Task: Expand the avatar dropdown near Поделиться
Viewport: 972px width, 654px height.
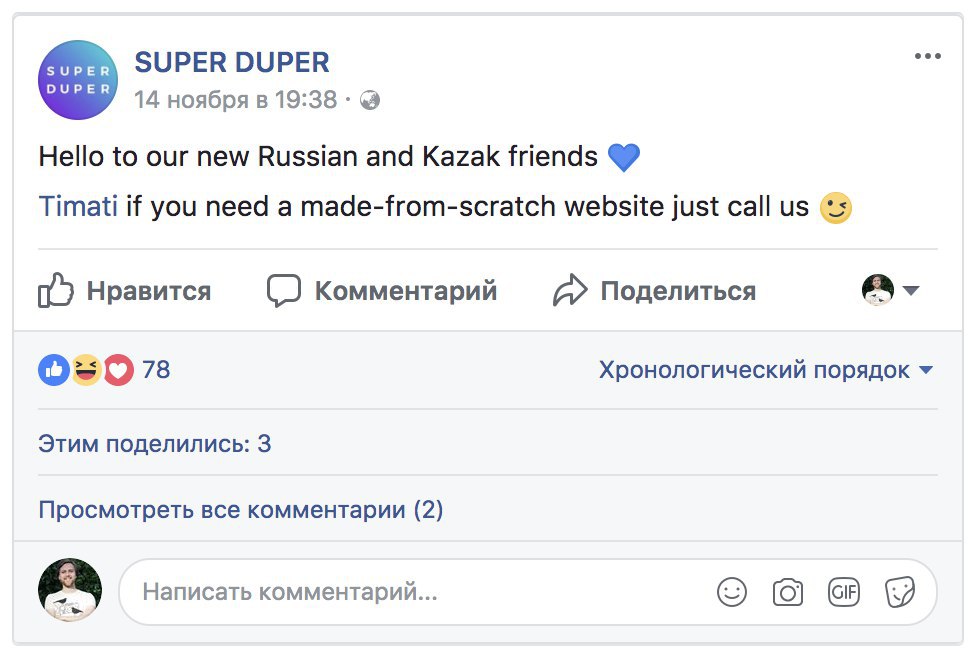Action: tap(911, 291)
